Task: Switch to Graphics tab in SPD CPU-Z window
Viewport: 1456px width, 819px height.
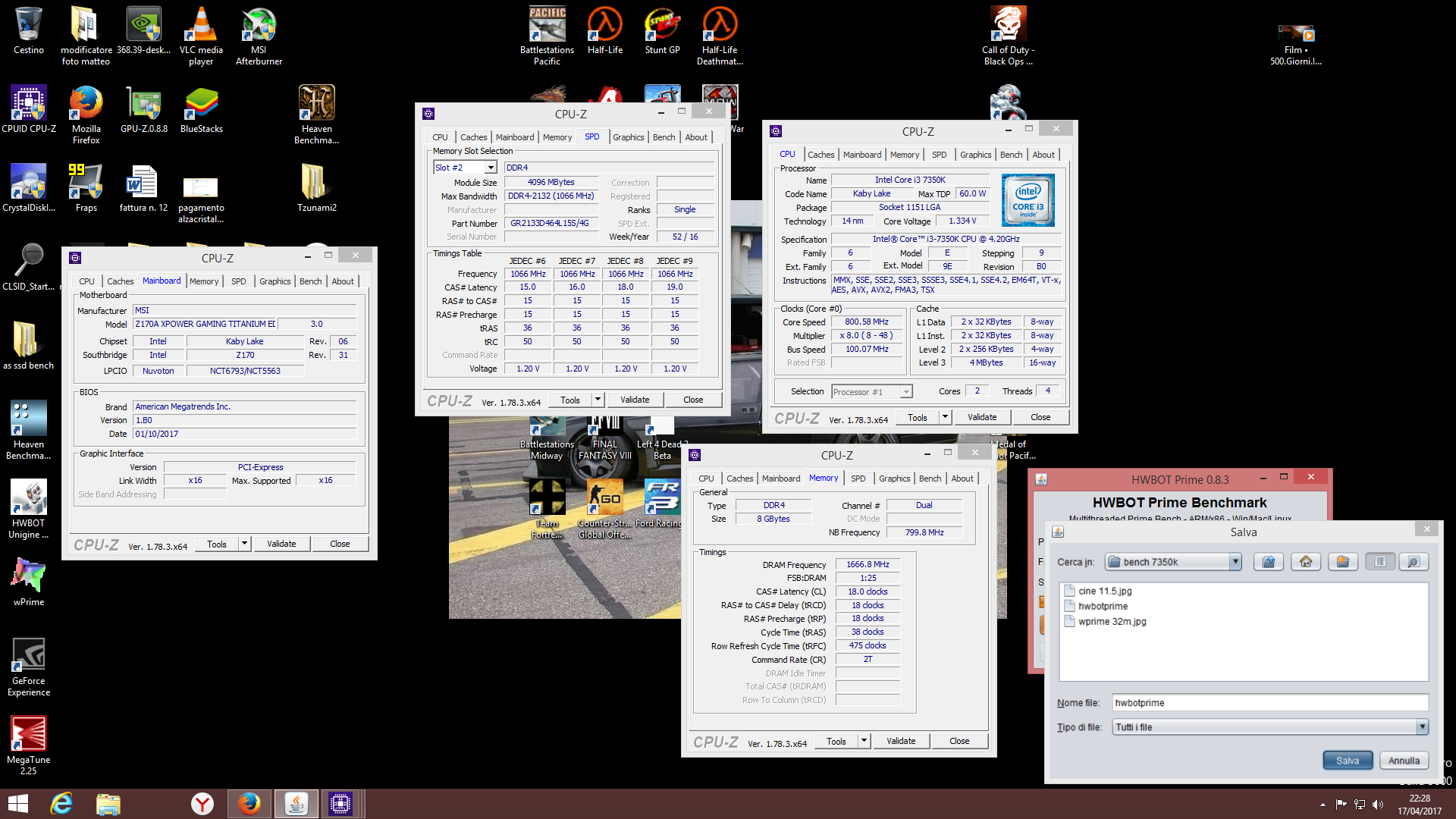Action: click(x=629, y=137)
